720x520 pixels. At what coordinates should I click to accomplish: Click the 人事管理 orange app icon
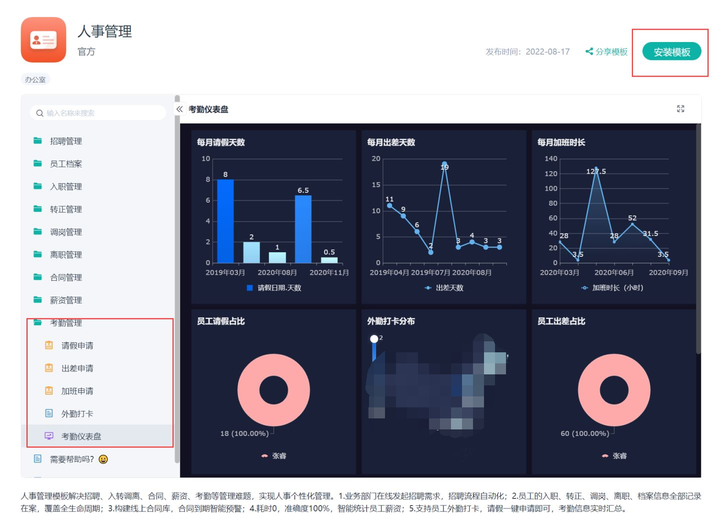[x=44, y=40]
